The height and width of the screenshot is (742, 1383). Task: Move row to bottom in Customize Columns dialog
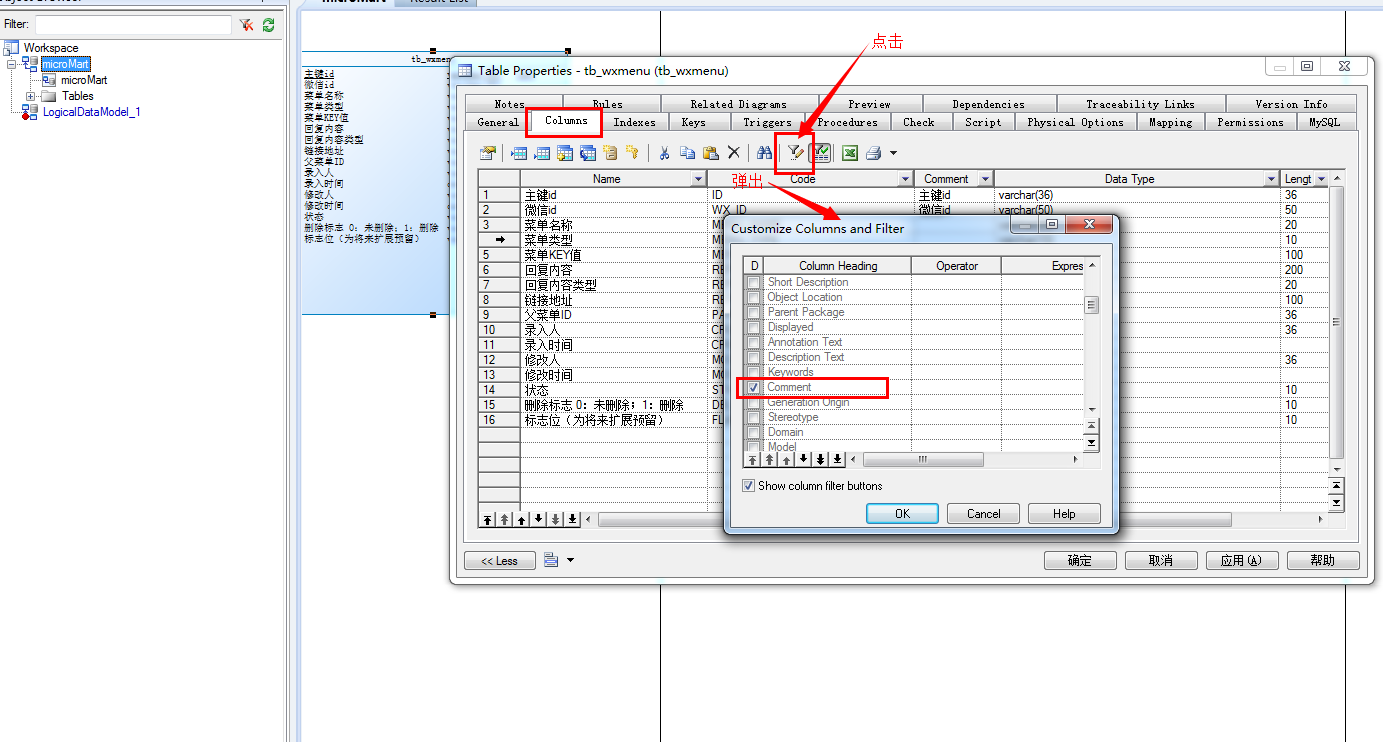click(837, 459)
